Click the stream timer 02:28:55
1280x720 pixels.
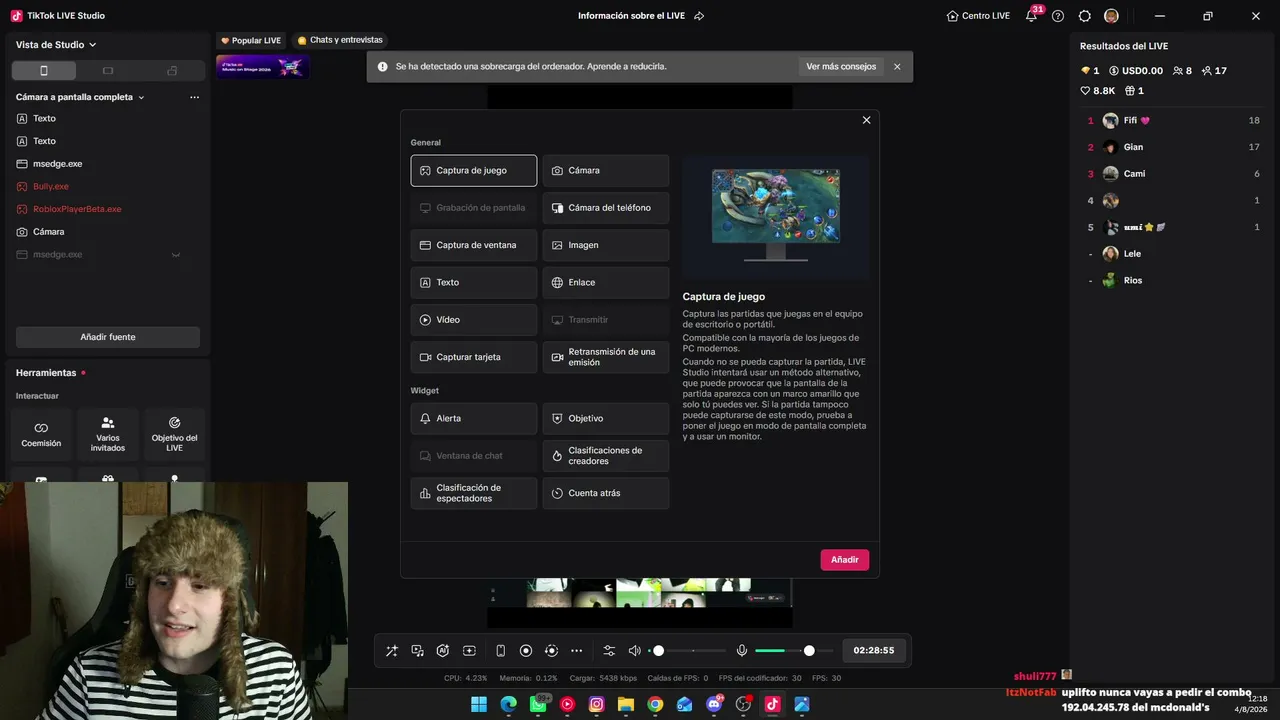coord(874,651)
